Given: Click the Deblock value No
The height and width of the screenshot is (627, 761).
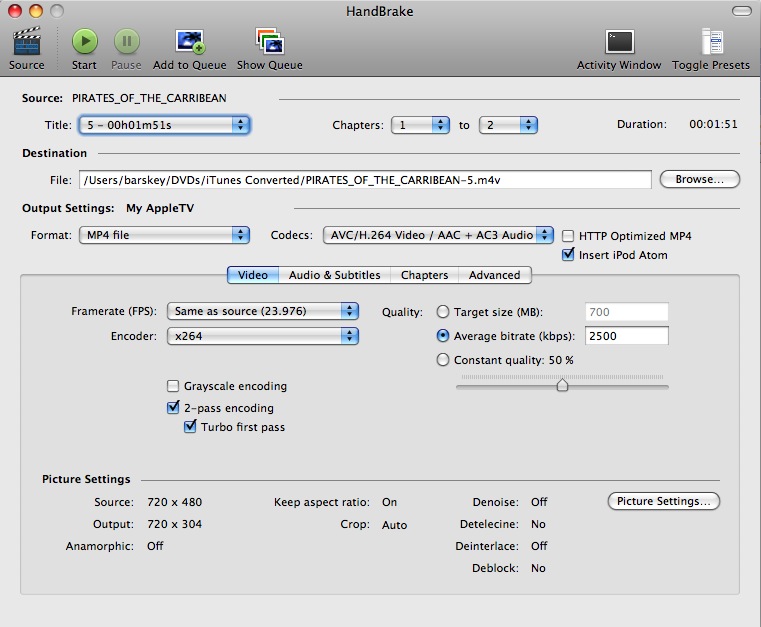Looking at the screenshot, I should pyautogui.click(x=538, y=568).
